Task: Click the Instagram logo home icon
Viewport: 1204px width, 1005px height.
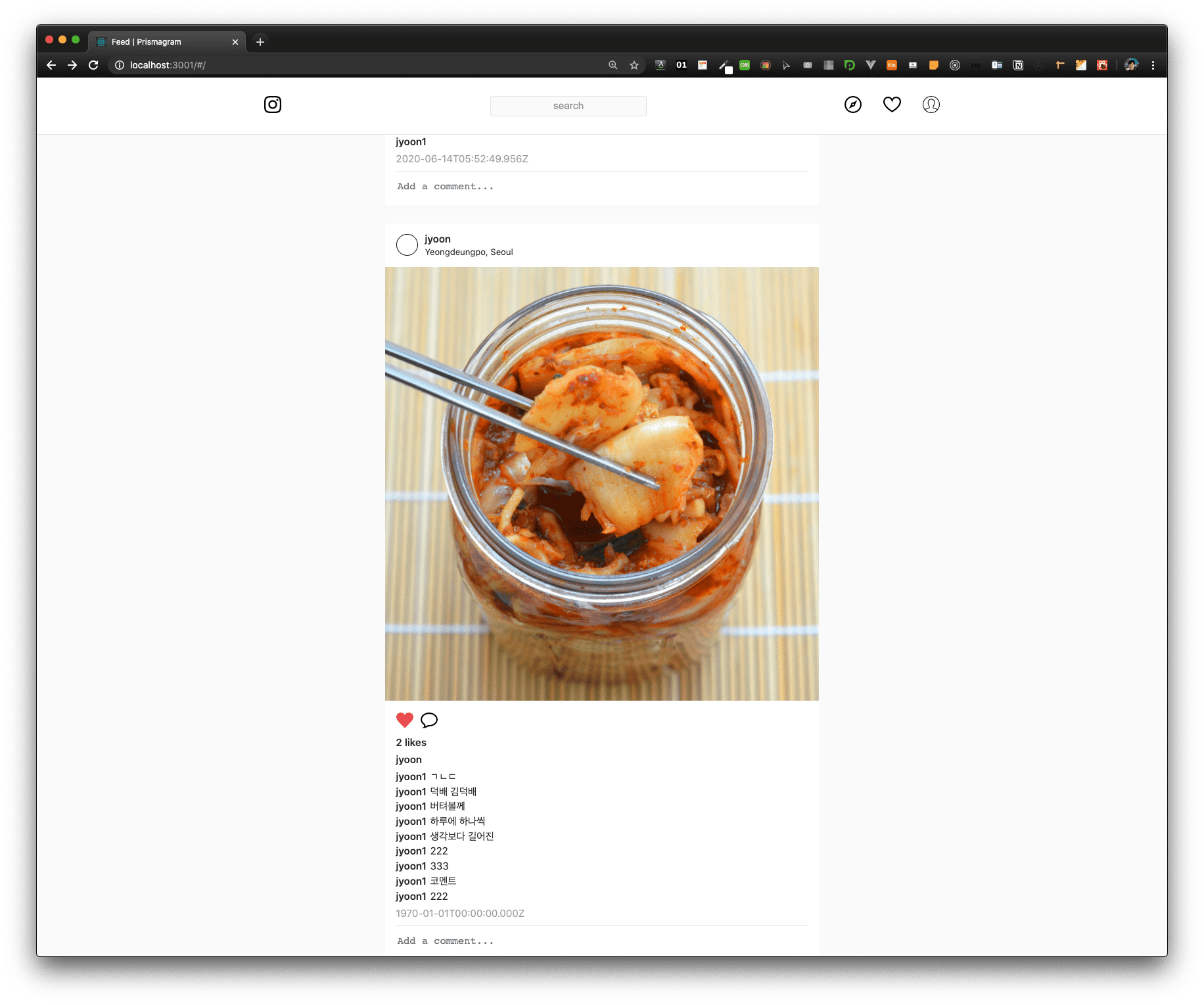Action: coord(273,105)
